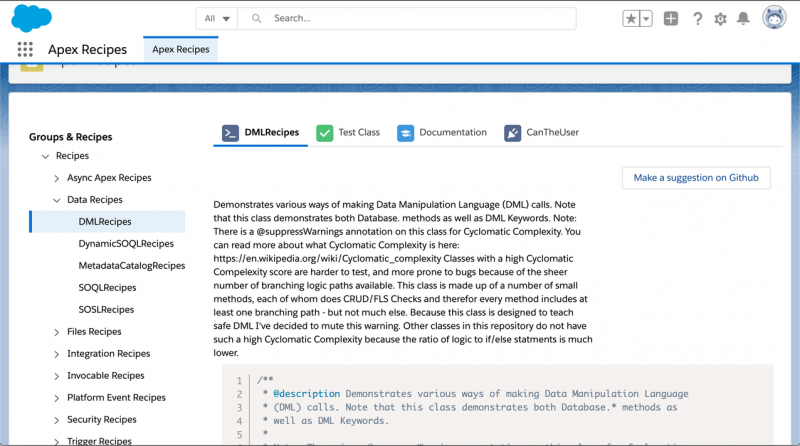
Task: Open the Help question mark icon
Action: (x=697, y=19)
